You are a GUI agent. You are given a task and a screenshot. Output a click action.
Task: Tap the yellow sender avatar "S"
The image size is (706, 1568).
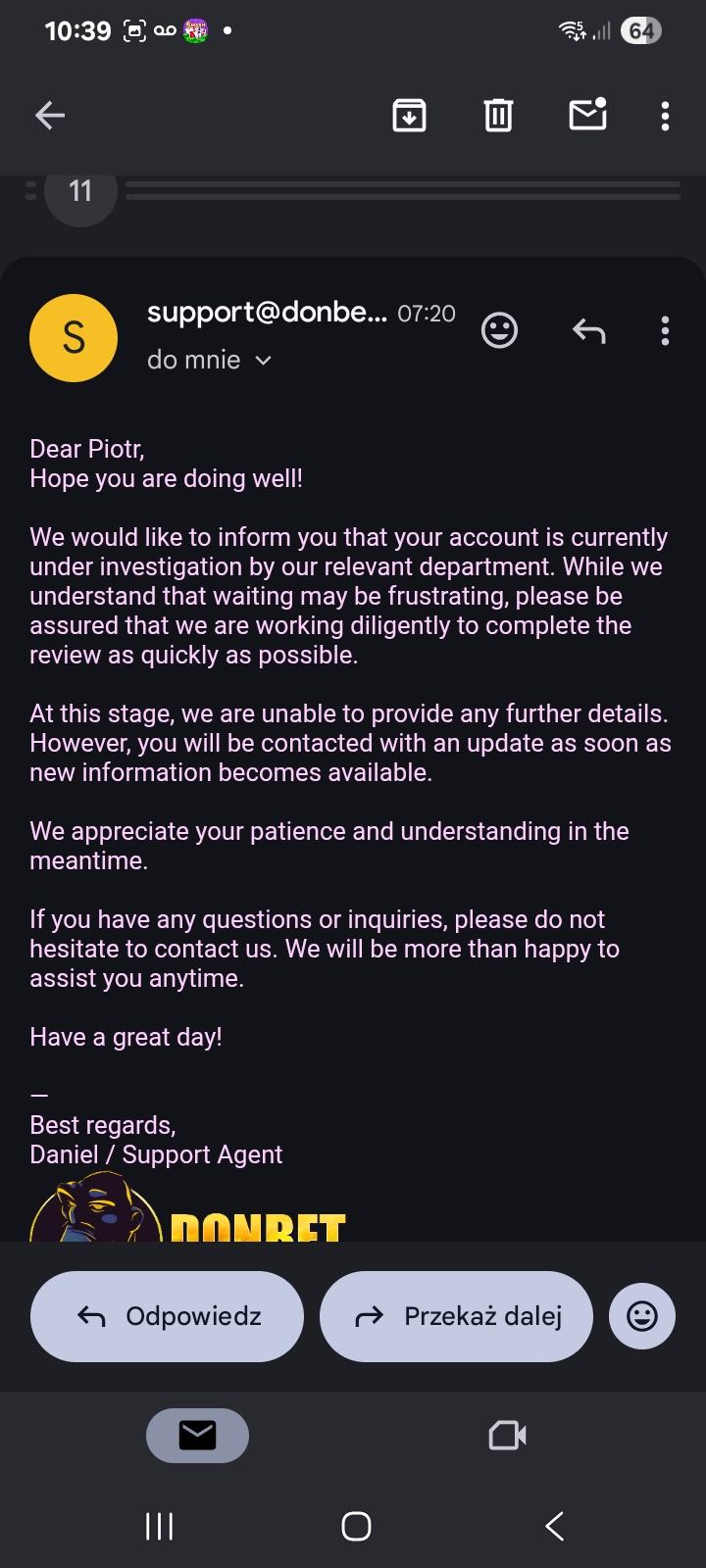tap(74, 338)
